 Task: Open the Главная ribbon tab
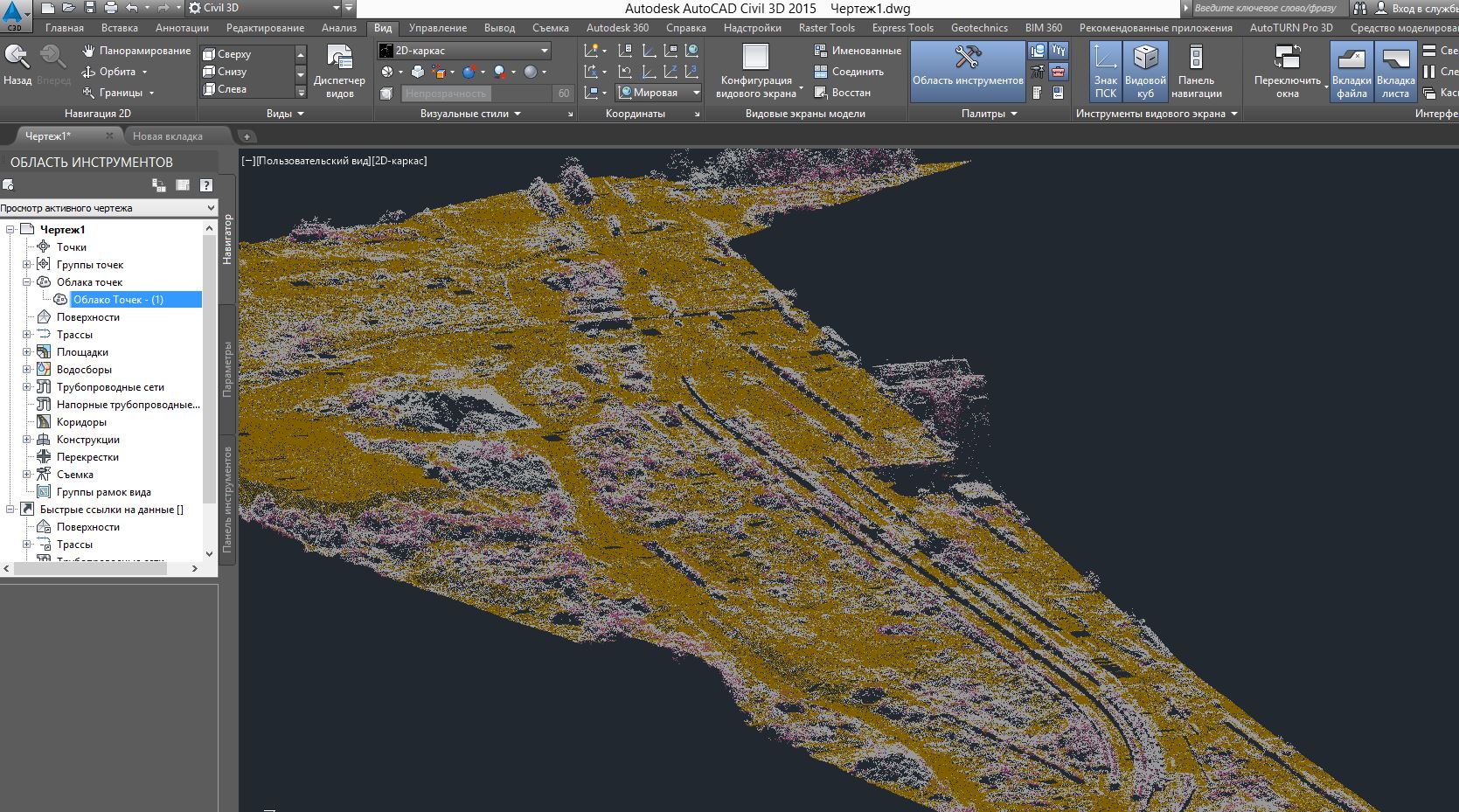coord(65,28)
